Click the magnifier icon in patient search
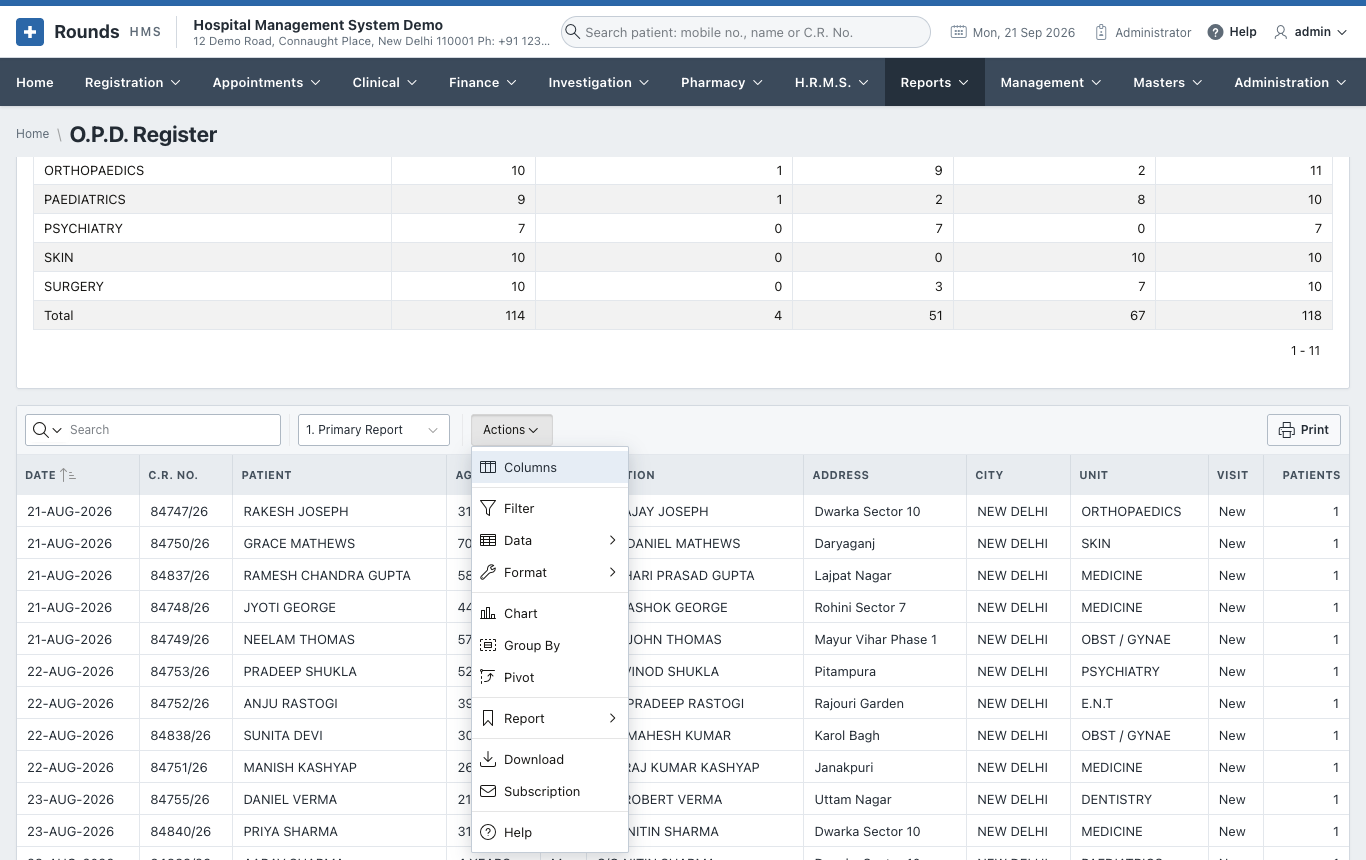 (573, 32)
